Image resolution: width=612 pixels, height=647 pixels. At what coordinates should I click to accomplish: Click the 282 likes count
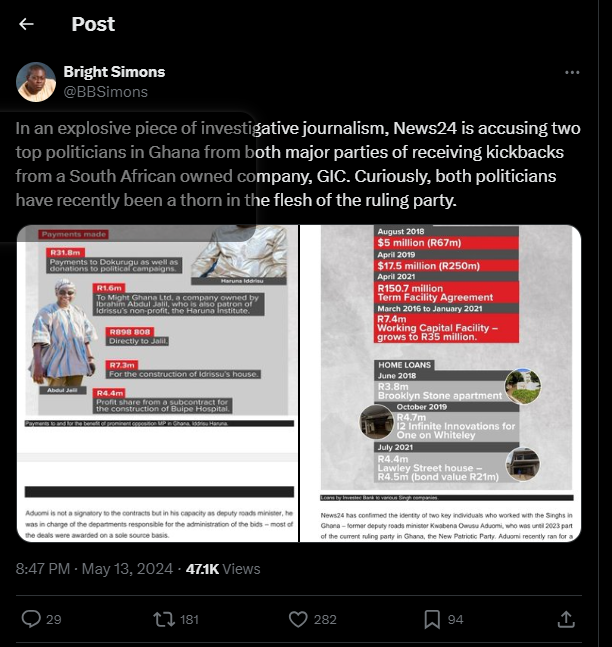tap(325, 620)
